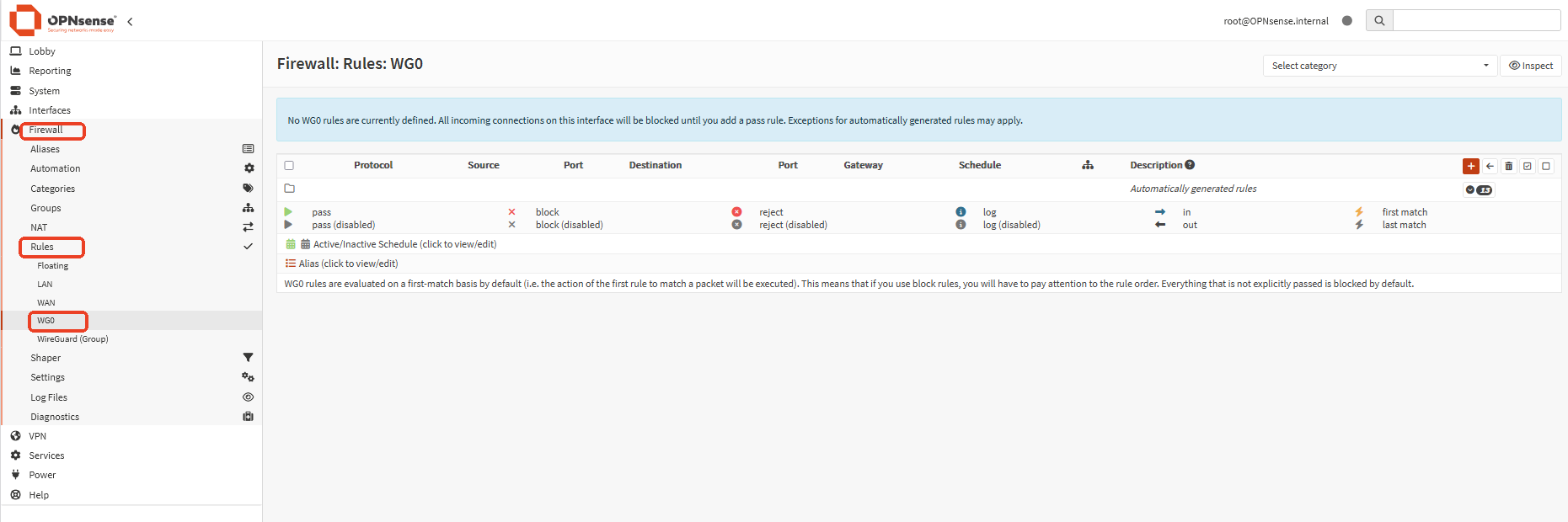This screenshot has width=1568, height=522.
Task: Click the Inspect button with eye icon
Action: [1530, 66]
